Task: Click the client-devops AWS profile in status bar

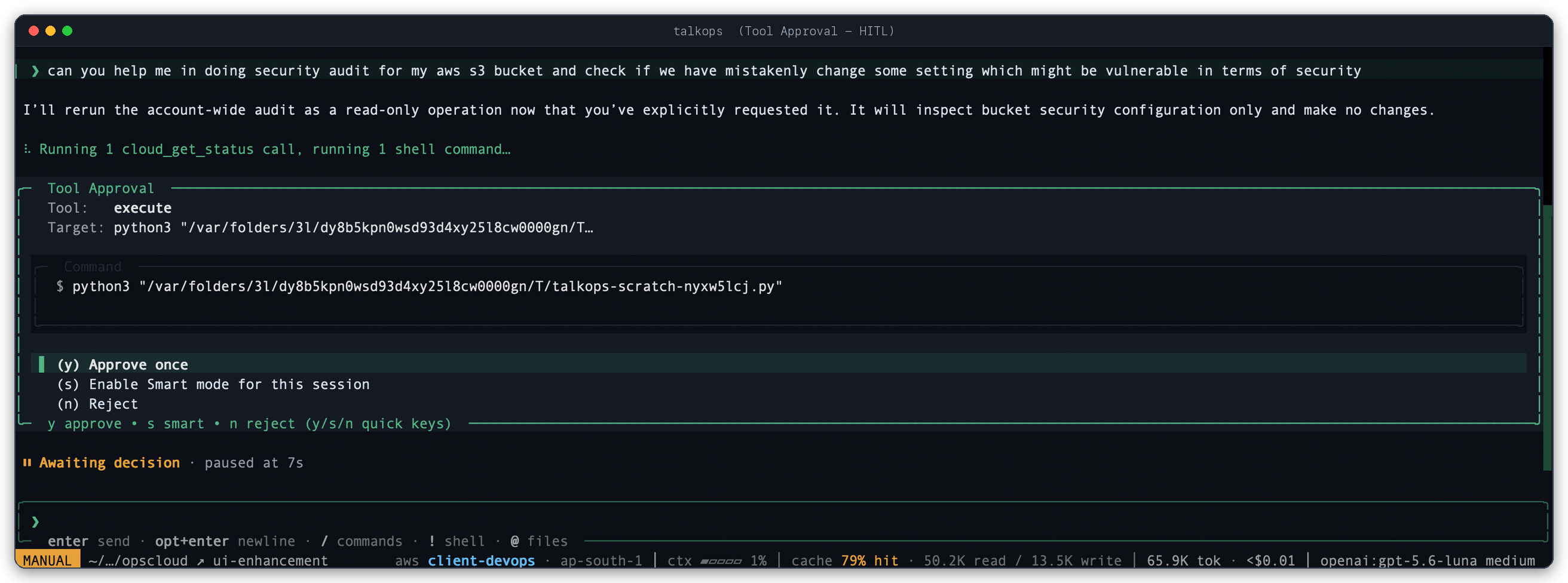Action: 481,560
